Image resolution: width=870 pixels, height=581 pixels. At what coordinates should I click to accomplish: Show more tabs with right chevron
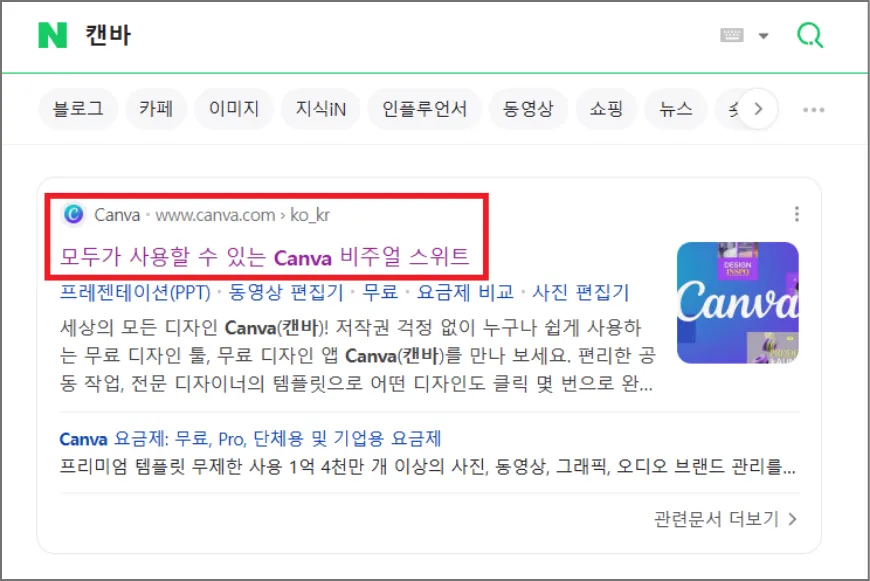pos(758,109)
